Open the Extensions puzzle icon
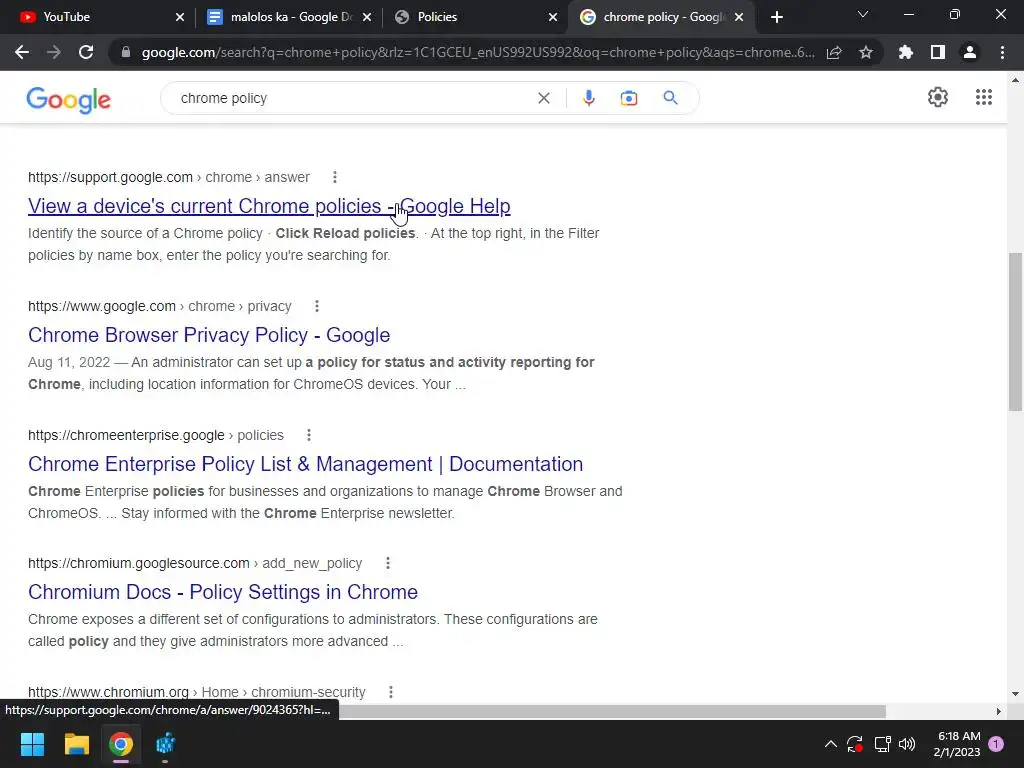 pos(906,52)
